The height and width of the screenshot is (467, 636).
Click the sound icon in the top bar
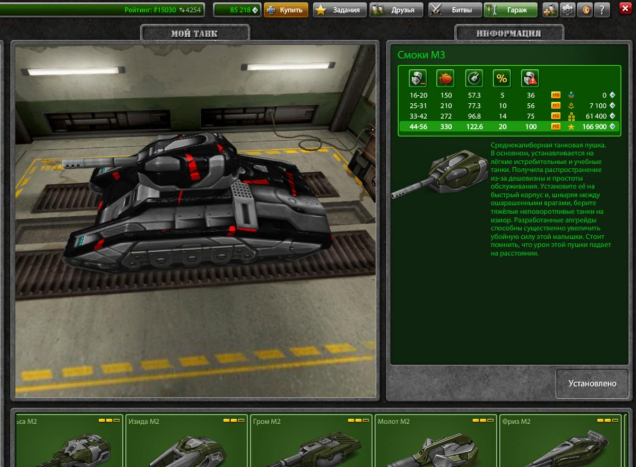pos(550,10)
